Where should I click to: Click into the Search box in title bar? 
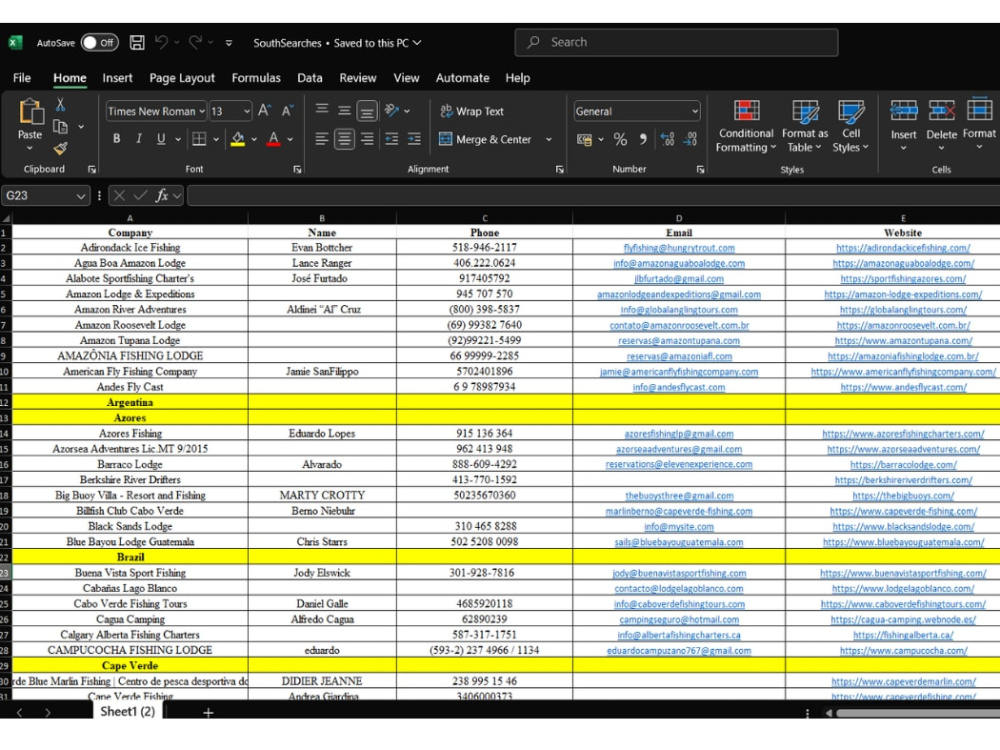tap(676, 42)
